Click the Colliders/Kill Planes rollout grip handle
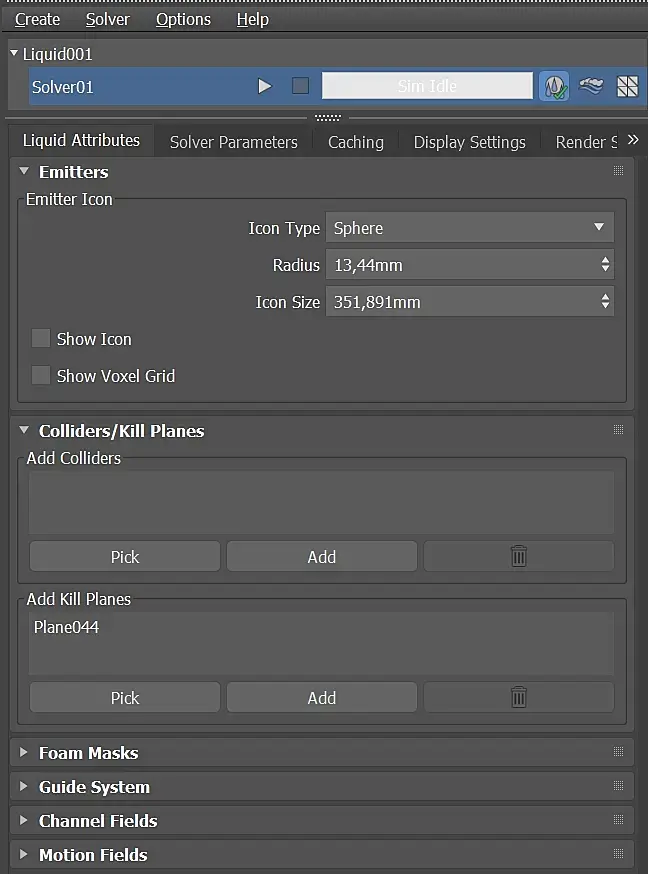The width and height of the screenshot is (648, 874). [x=618, y=429]
